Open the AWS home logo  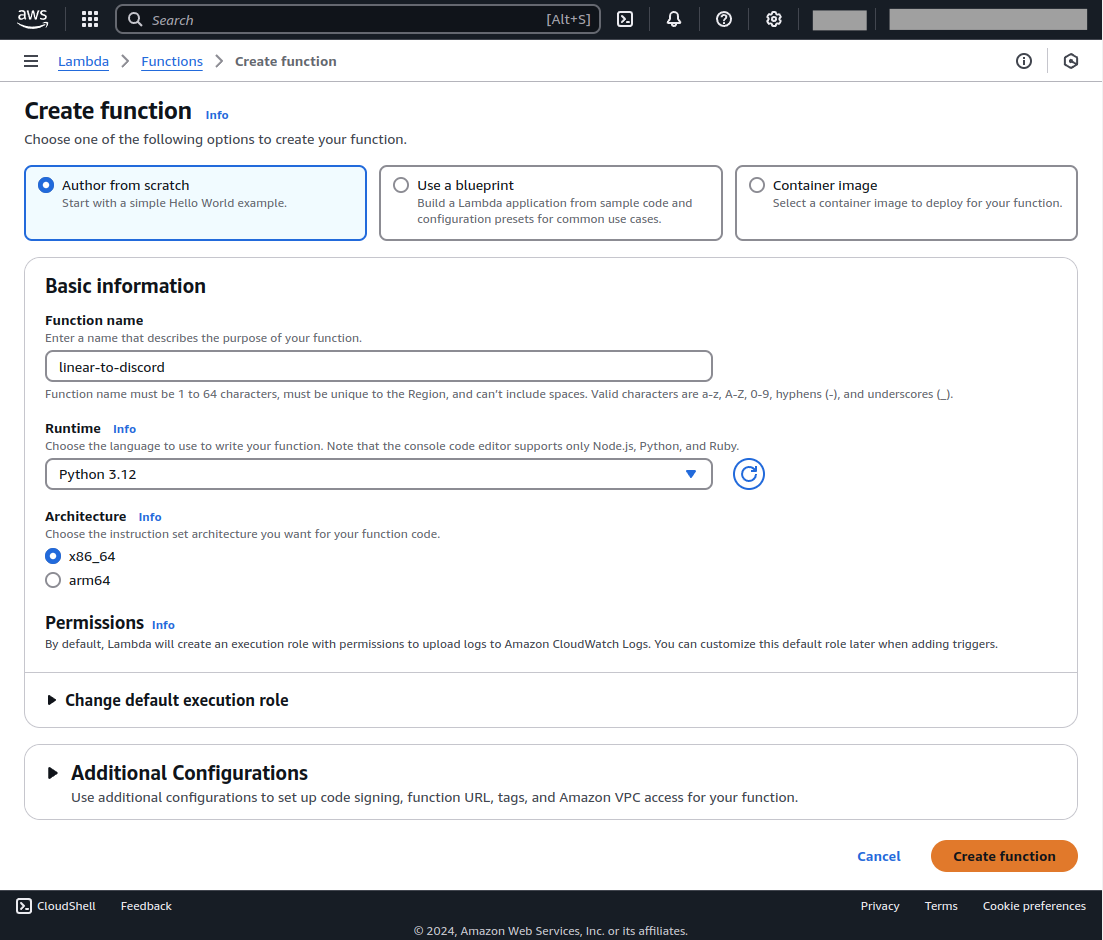pyautogui.click(x=32, y=19)
